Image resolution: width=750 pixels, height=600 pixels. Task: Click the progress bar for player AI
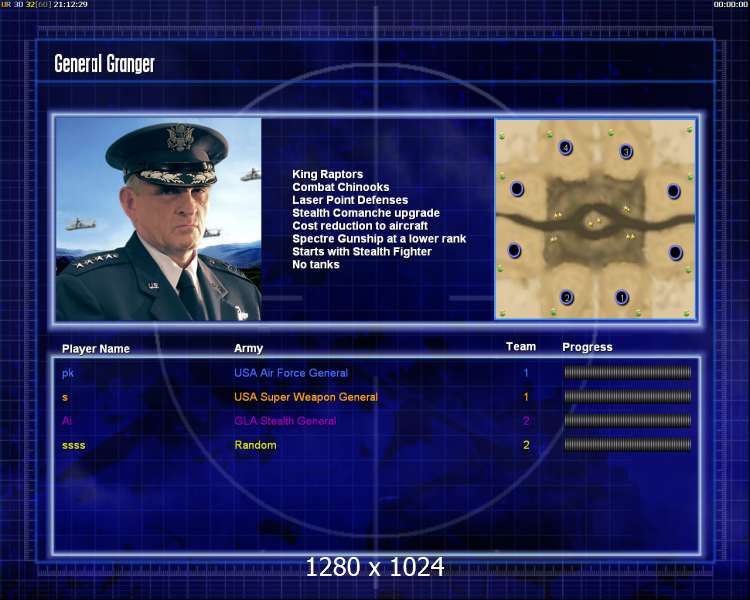pos(628,421)
